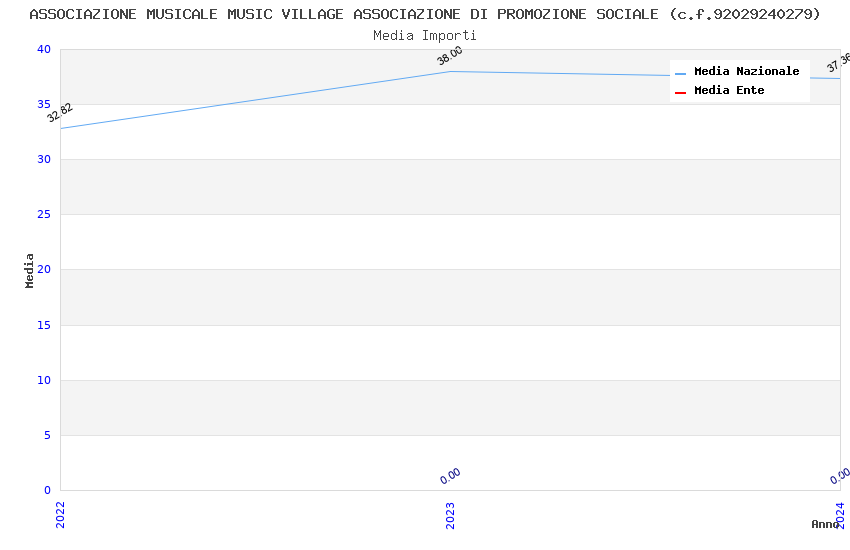Click the Media Importi subtitle
The width and height of the screenshot is (850, 550).
[425, 36]
